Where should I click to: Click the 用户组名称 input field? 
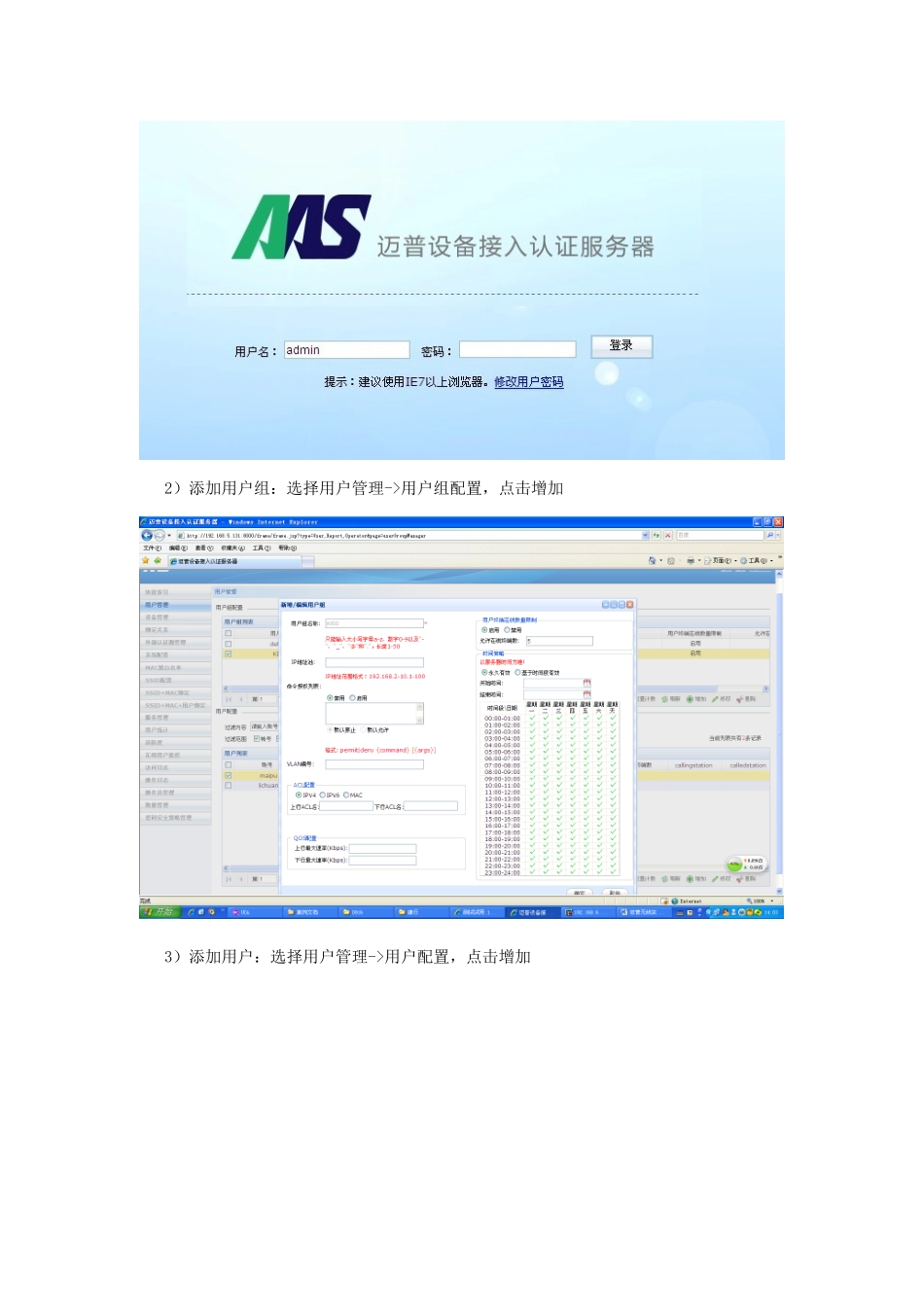(x=374, y=623)
